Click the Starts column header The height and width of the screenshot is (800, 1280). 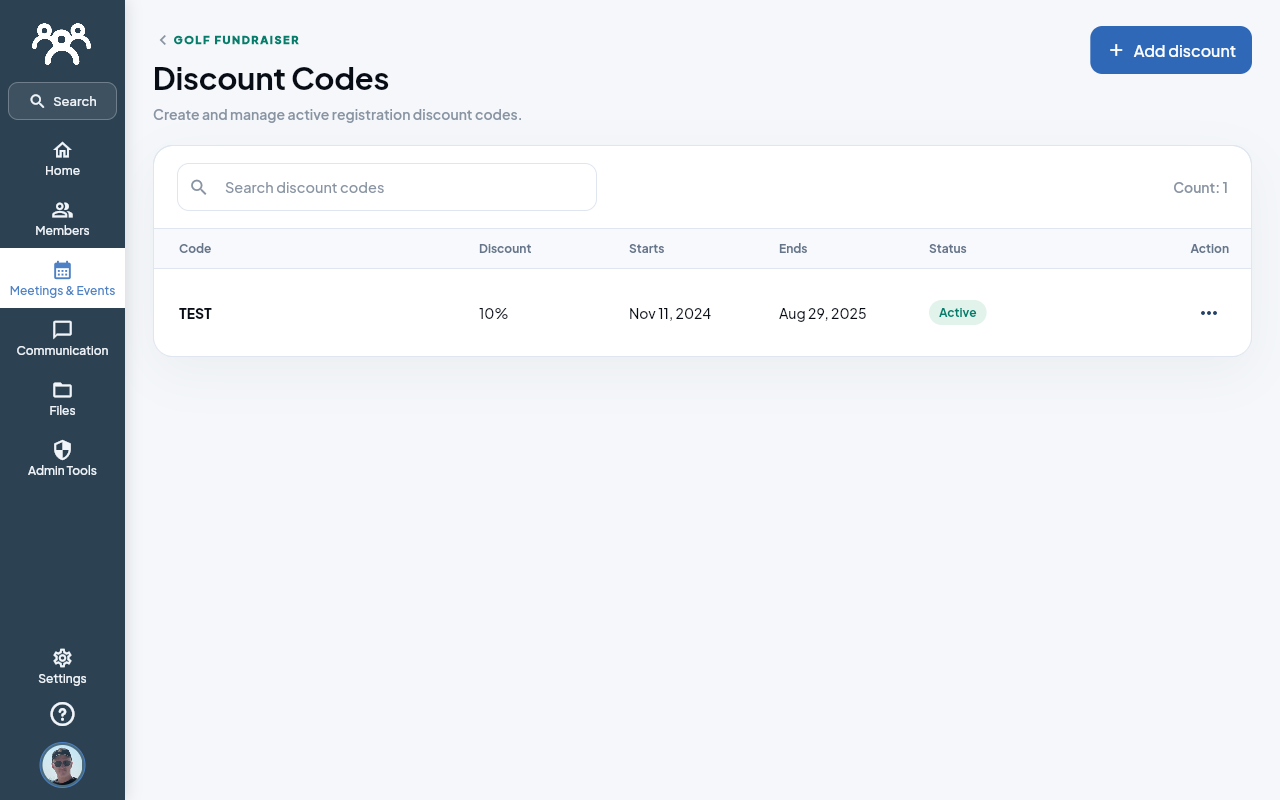(647, 248)
